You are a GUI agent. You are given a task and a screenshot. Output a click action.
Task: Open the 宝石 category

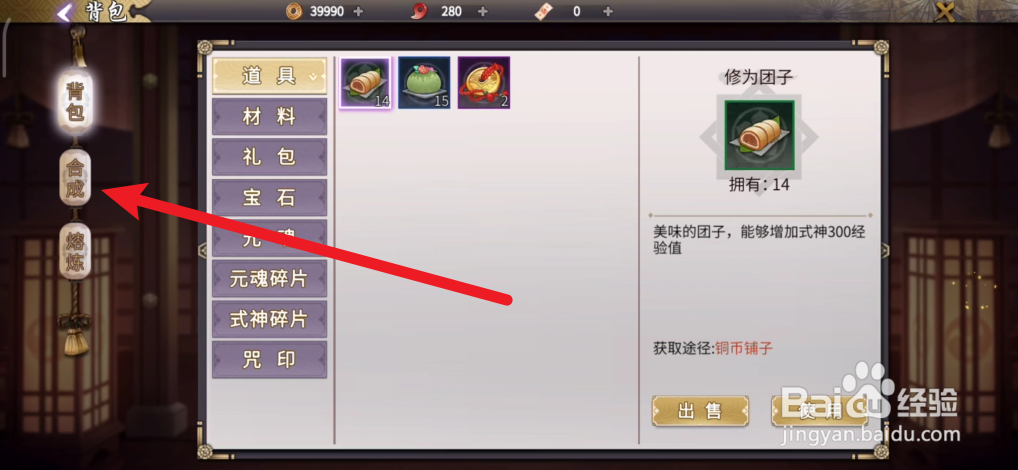269,198
